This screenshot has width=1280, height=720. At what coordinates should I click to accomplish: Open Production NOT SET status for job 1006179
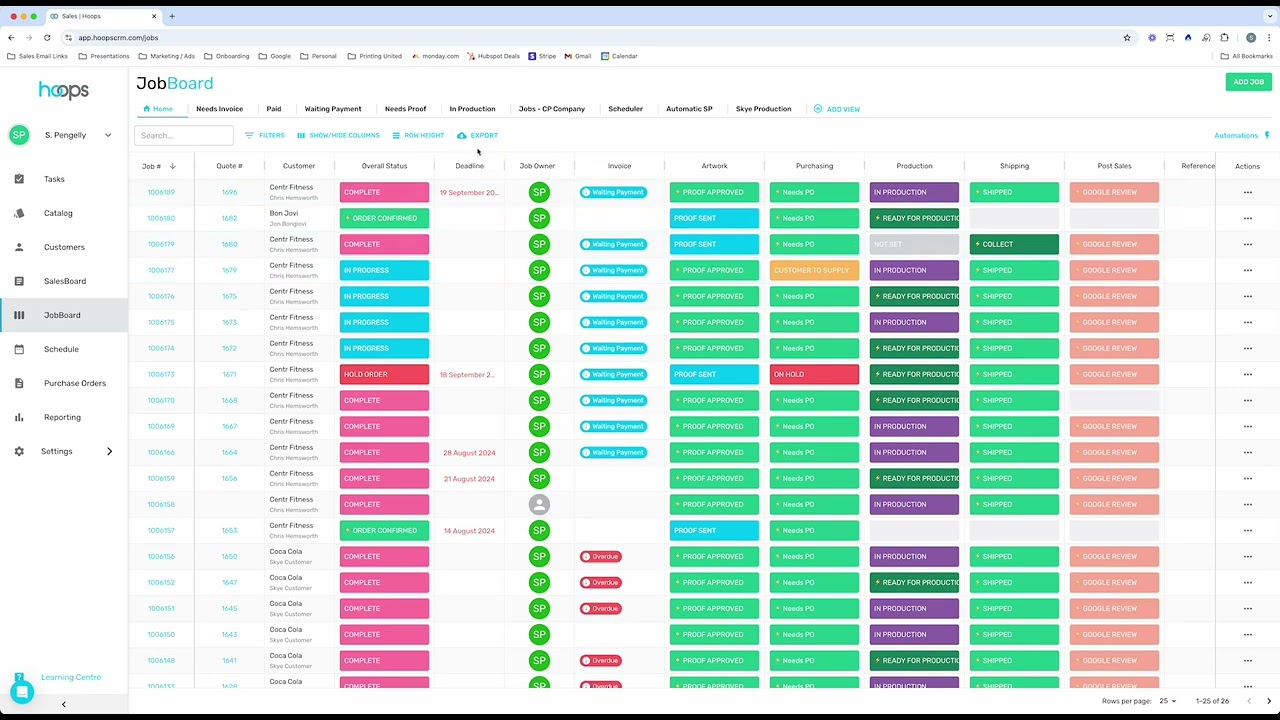[914, 244]
